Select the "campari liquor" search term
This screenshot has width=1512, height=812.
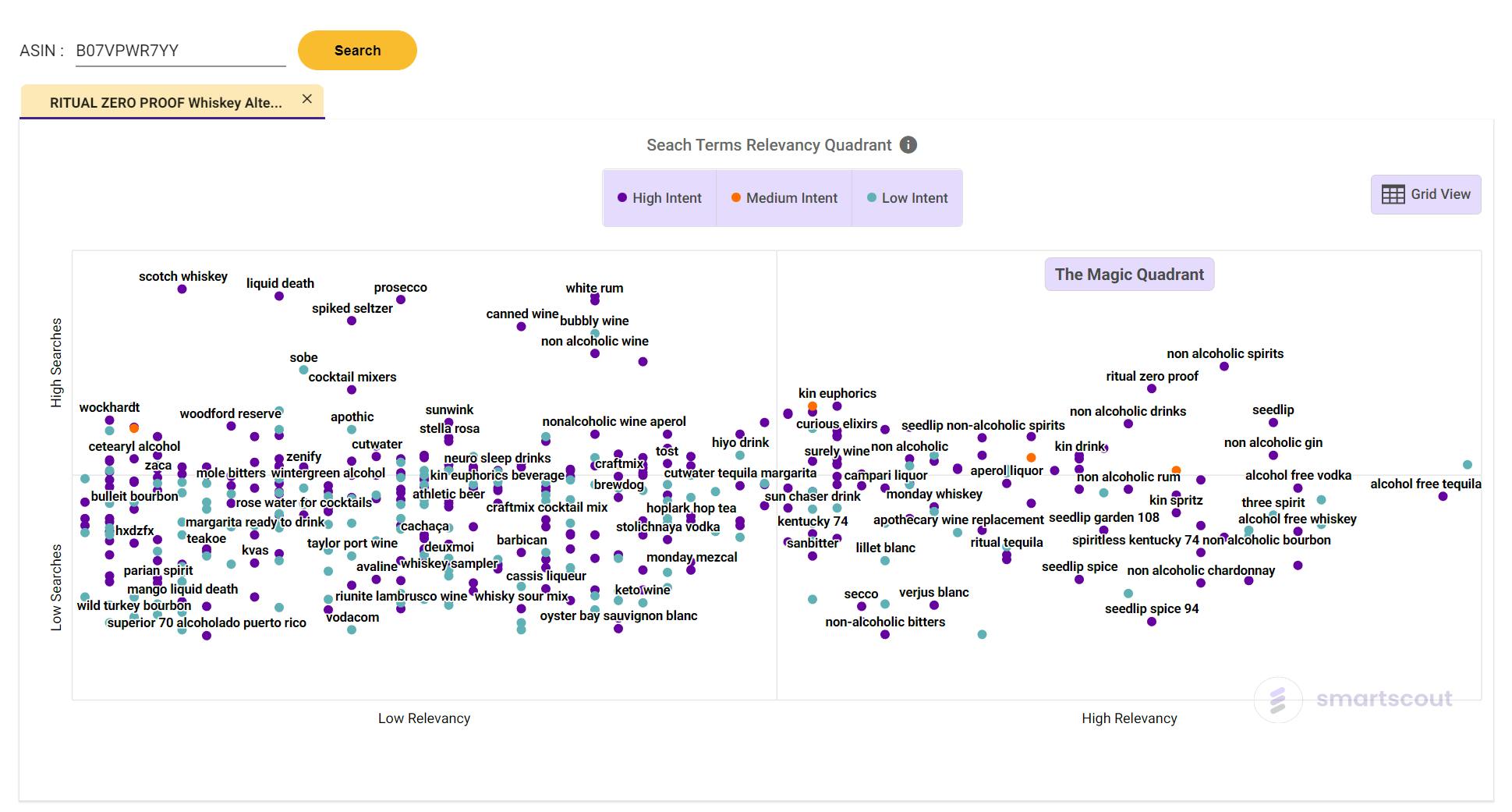pyautogui.click(x=886, y=475)
